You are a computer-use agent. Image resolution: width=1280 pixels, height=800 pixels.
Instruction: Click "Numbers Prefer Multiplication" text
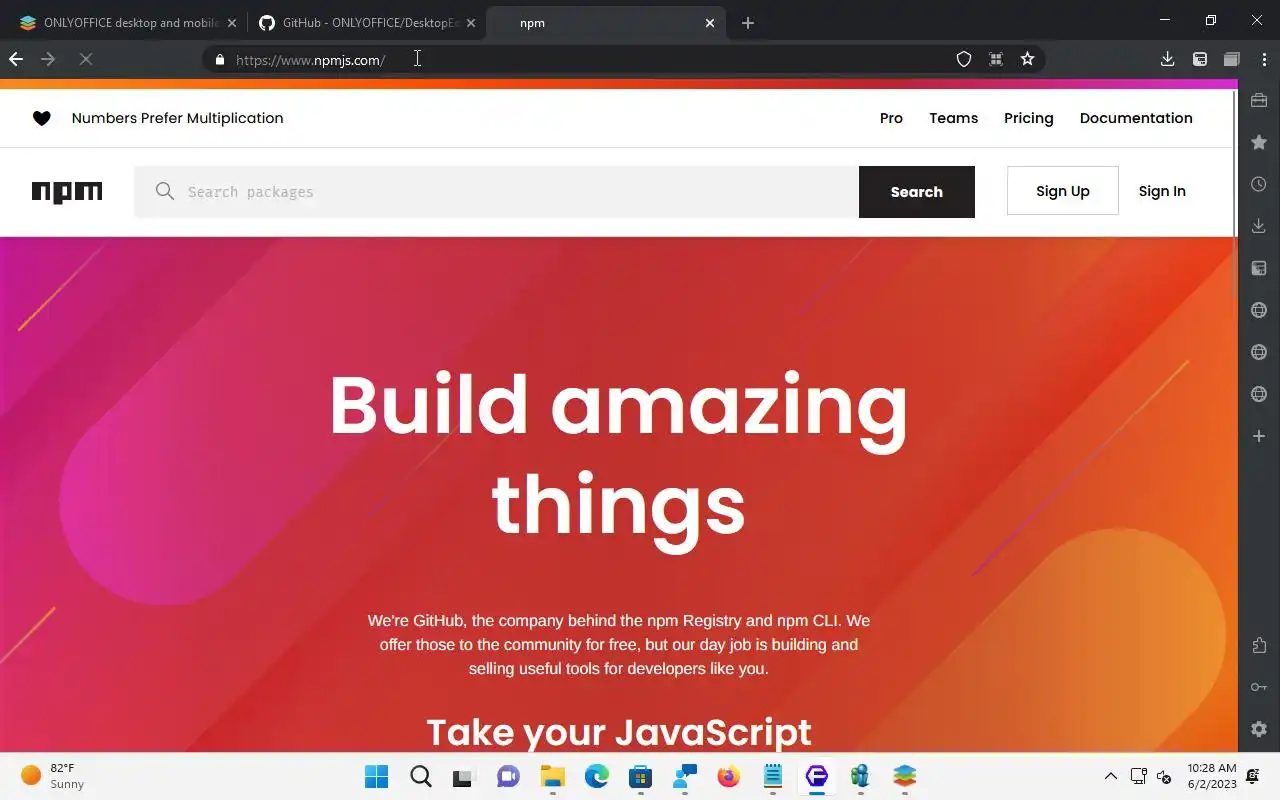[178, 118]
